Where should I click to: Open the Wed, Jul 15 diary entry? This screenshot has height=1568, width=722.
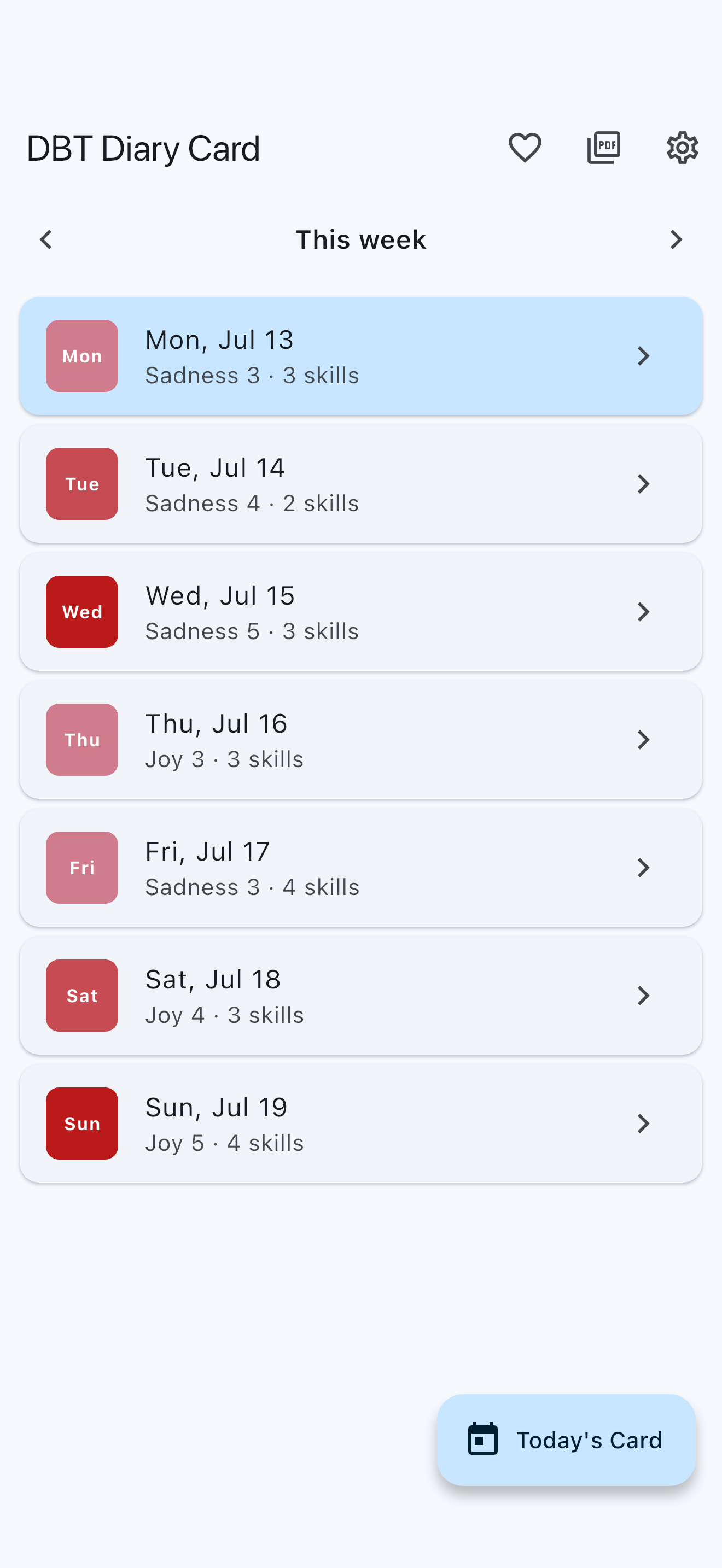361,612
